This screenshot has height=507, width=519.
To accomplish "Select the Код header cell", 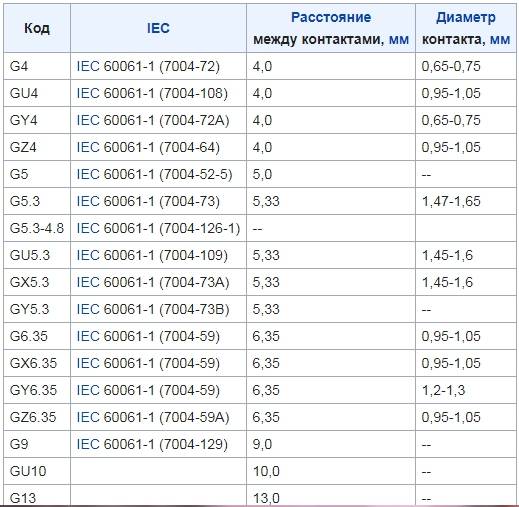I will 37,28.
